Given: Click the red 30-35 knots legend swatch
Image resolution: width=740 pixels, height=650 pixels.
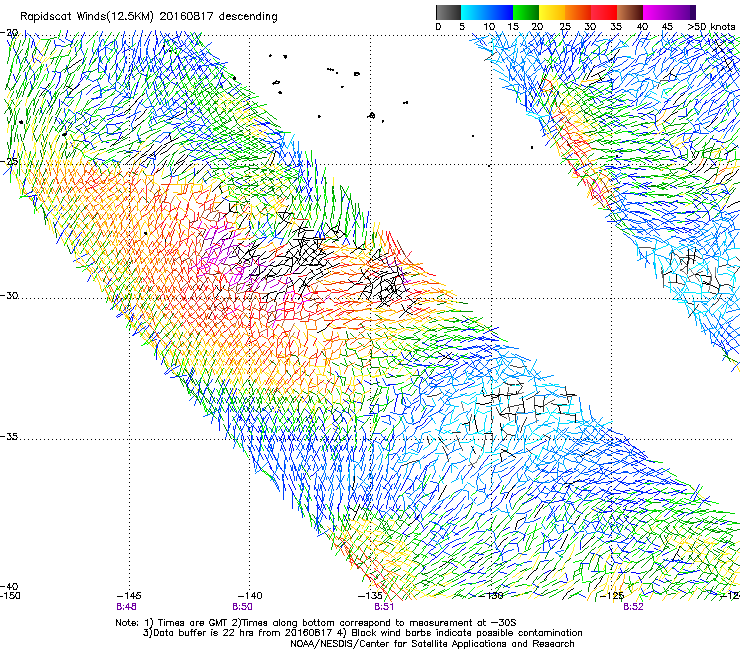Looking at the screenshot, I should 604,12.
